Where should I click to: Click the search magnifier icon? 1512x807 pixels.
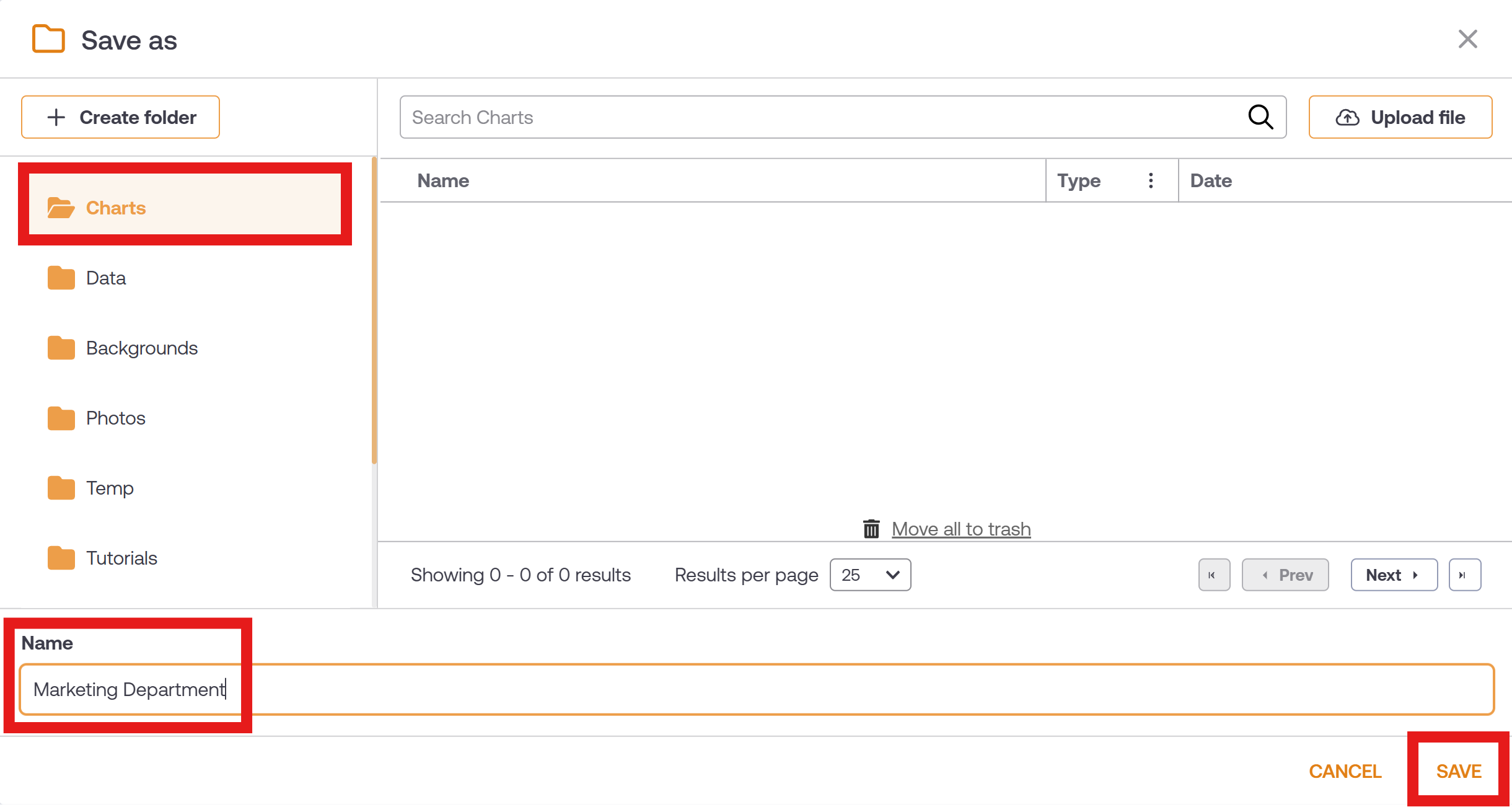(1261, 117)
